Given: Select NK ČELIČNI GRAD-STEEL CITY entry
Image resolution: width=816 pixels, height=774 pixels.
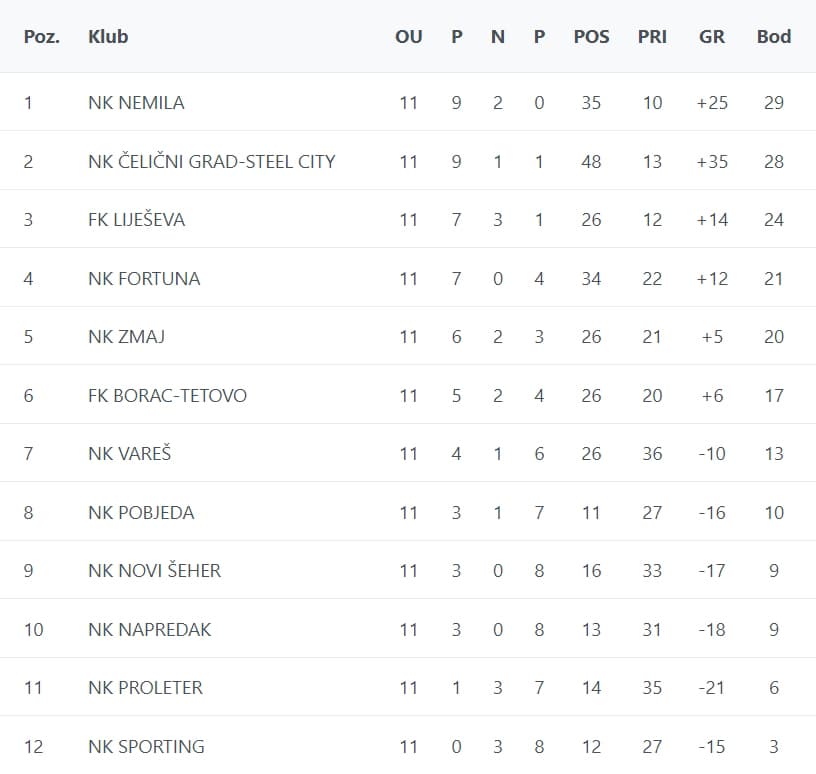Looking at the screenshot, I should point(211,161).
